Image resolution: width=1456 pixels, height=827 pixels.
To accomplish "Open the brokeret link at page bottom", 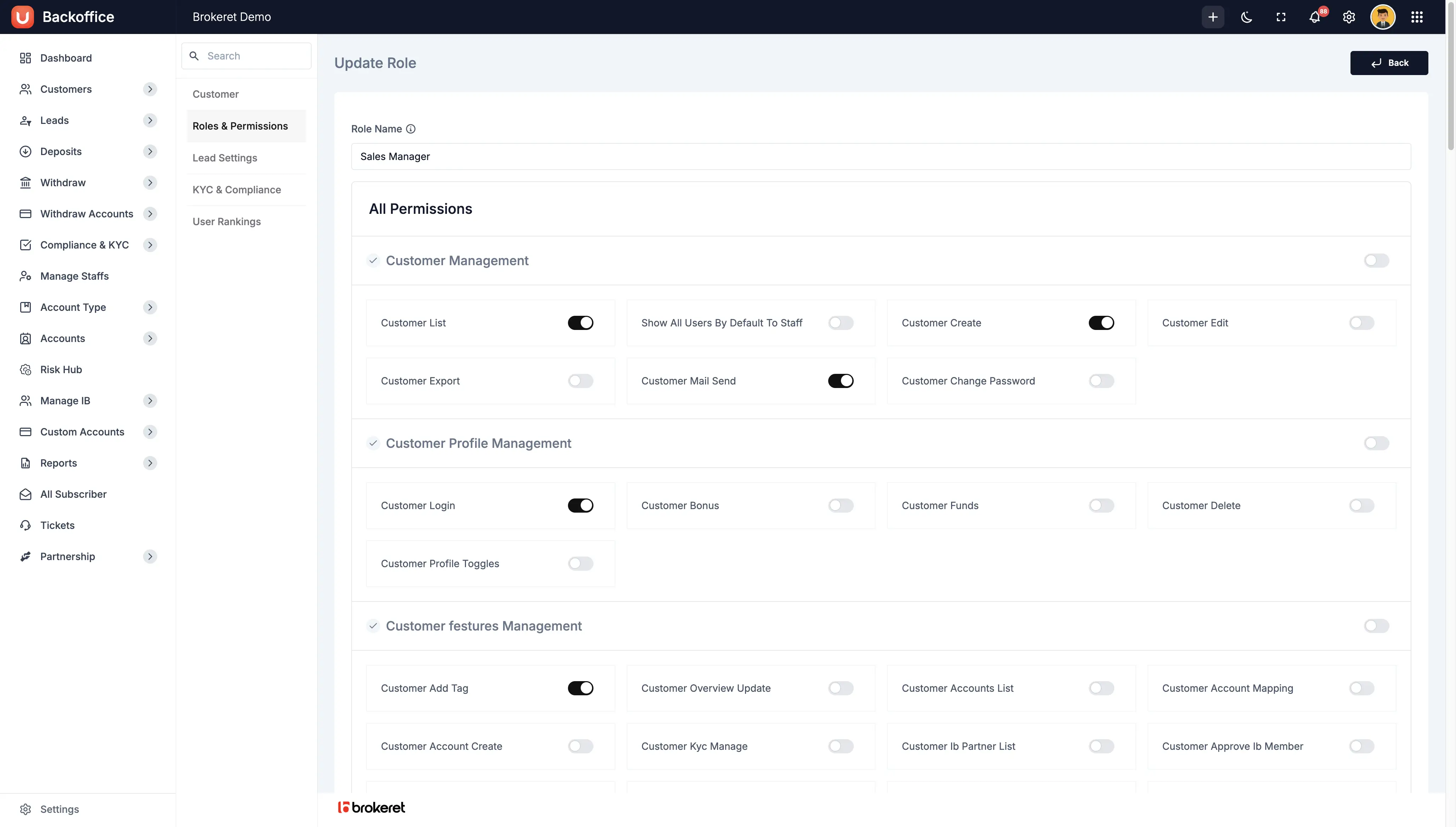I will [371, 807].
